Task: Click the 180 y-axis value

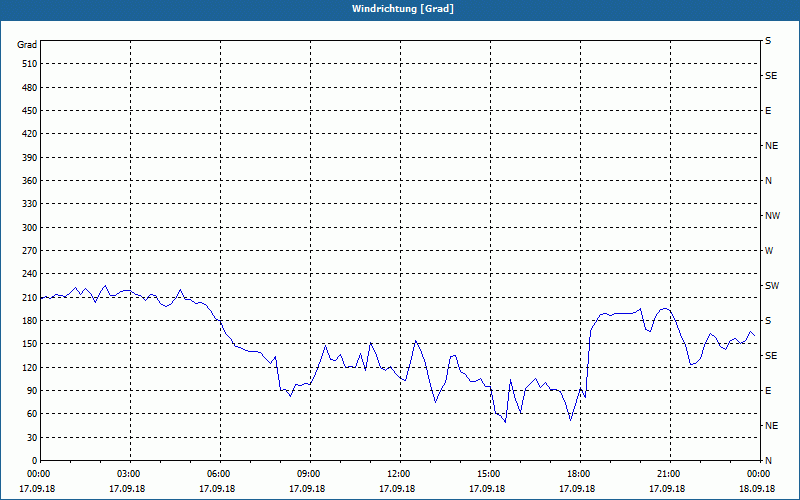Action: (29, 321)
